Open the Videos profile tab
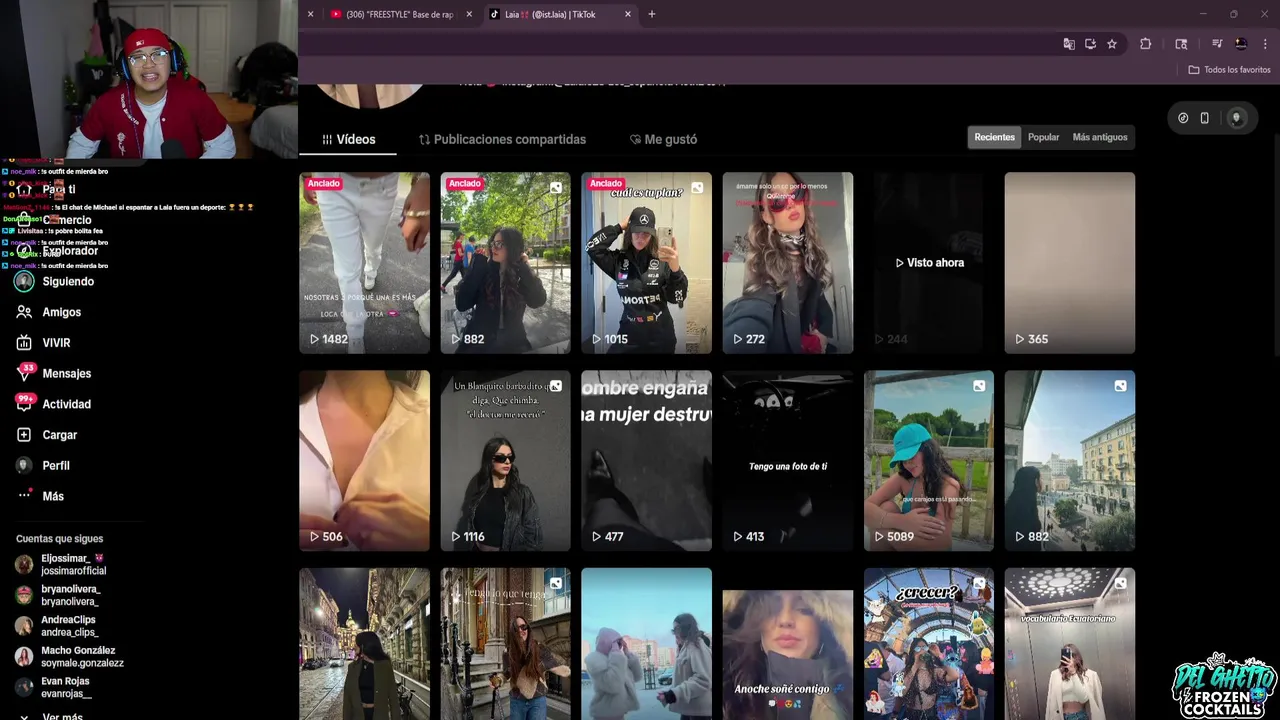 pos(348,140)
